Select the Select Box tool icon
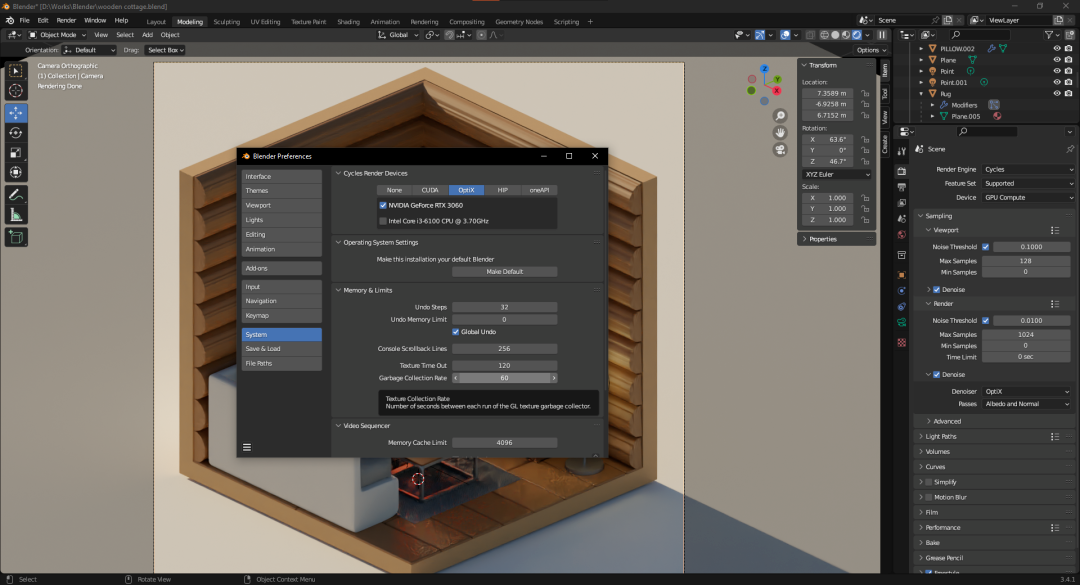This screenshot has width=1080, height=585. (x=16, y=71)
